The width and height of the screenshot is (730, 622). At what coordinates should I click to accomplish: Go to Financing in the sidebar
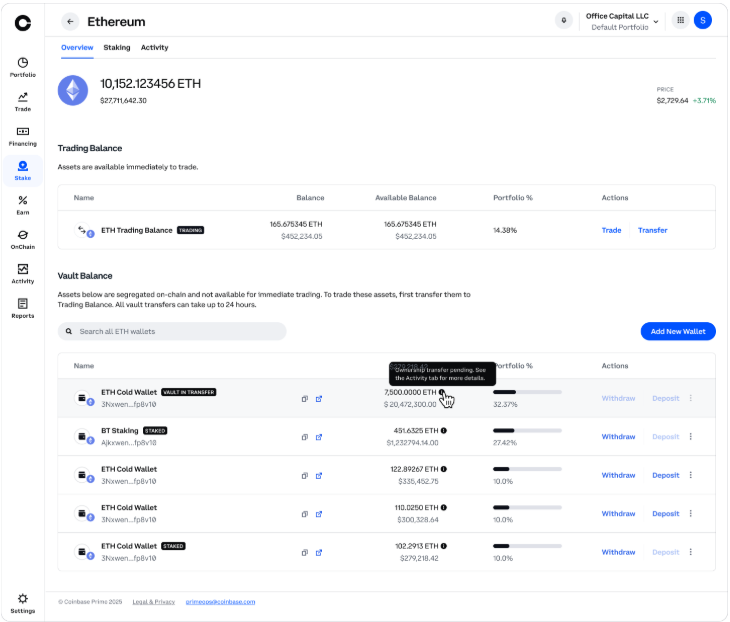[x=22, y=136]
